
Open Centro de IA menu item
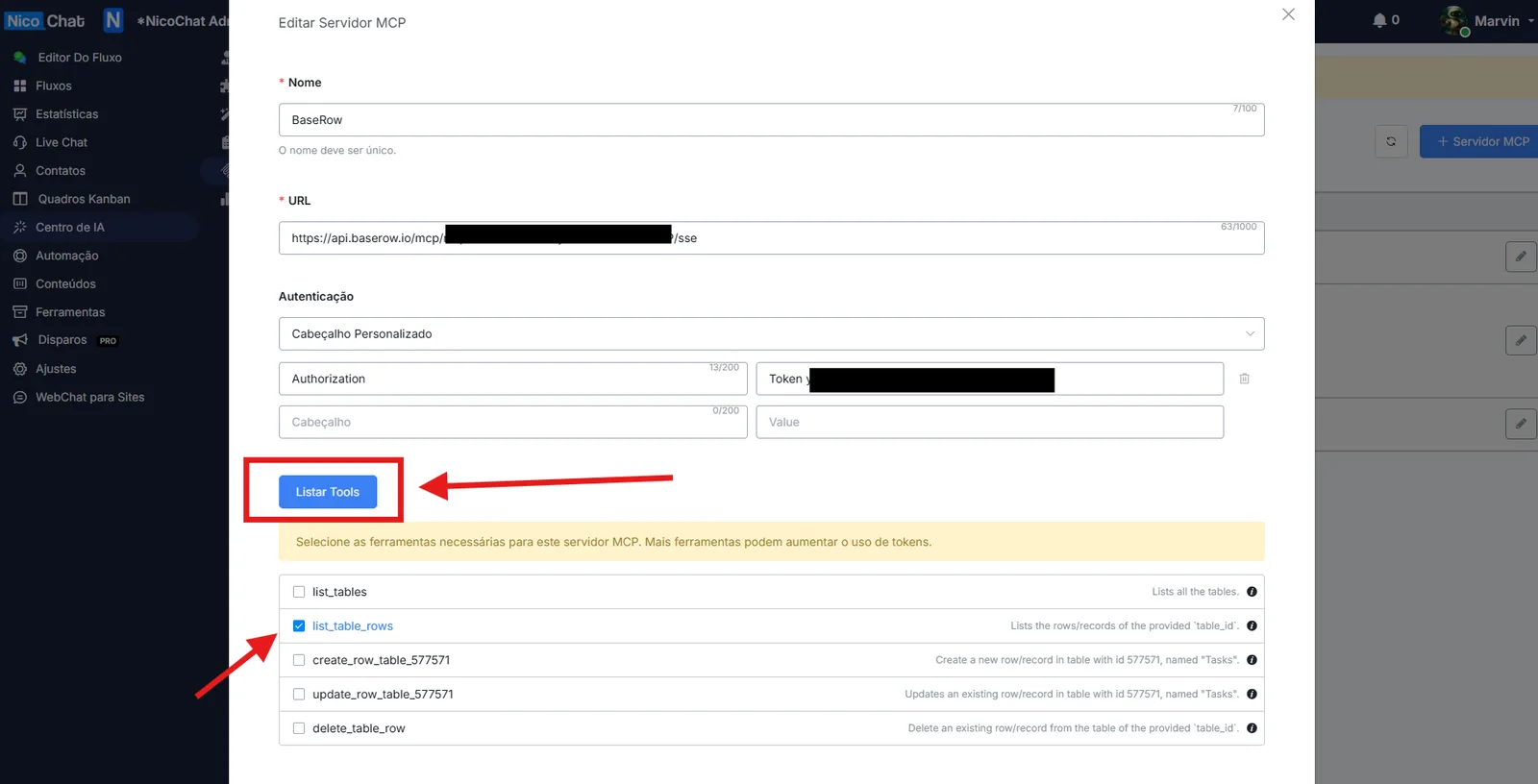[70, 228]
